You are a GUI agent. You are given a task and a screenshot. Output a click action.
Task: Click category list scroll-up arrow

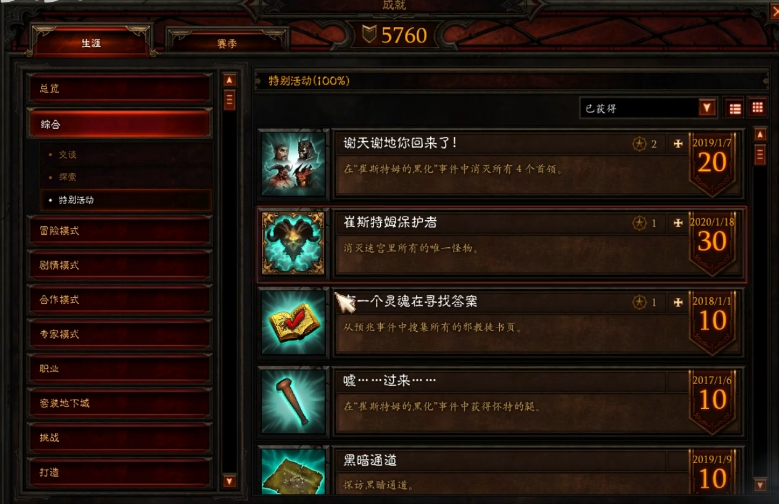[x=229, y=80]
